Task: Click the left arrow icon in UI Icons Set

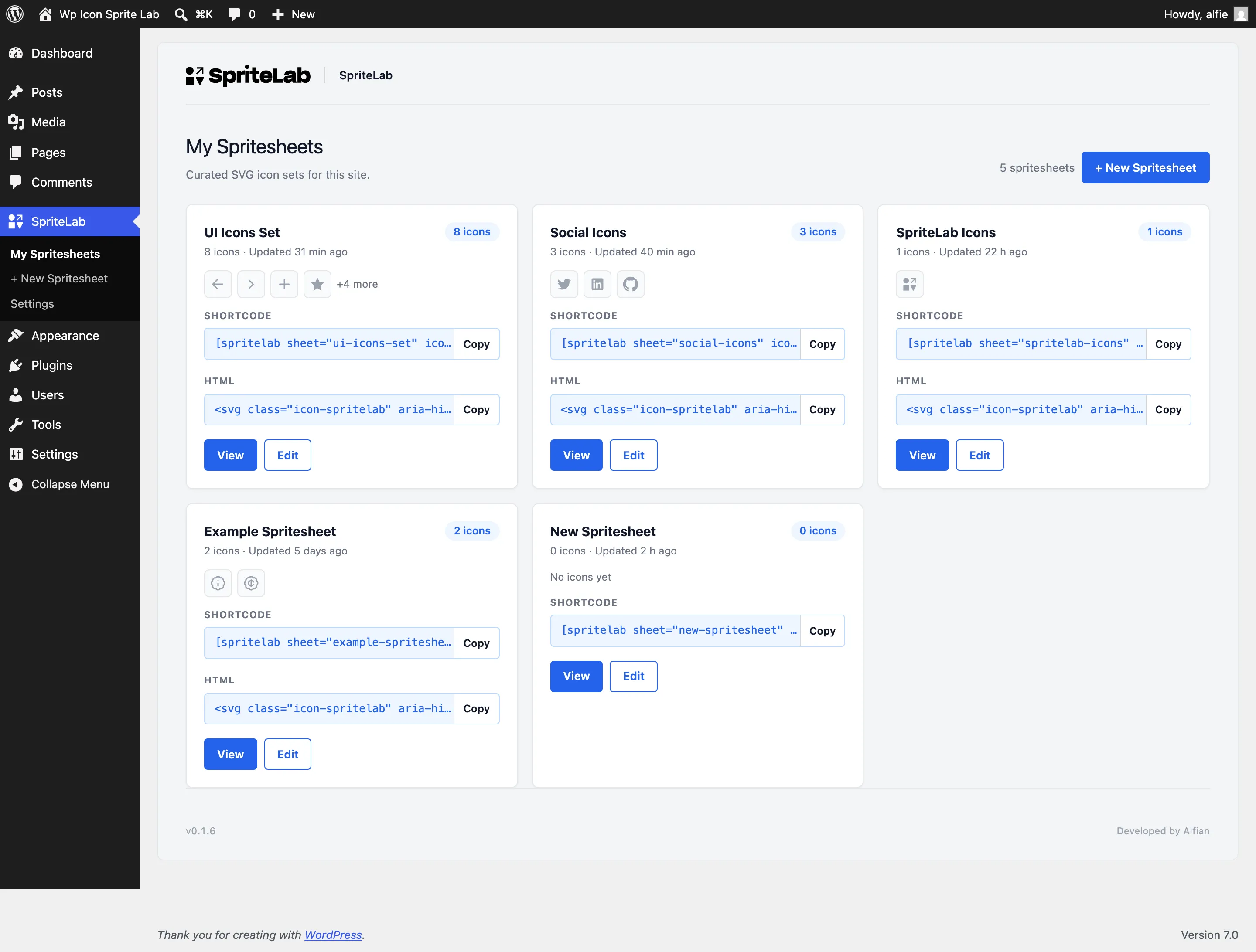Action: tap(218, 284)
